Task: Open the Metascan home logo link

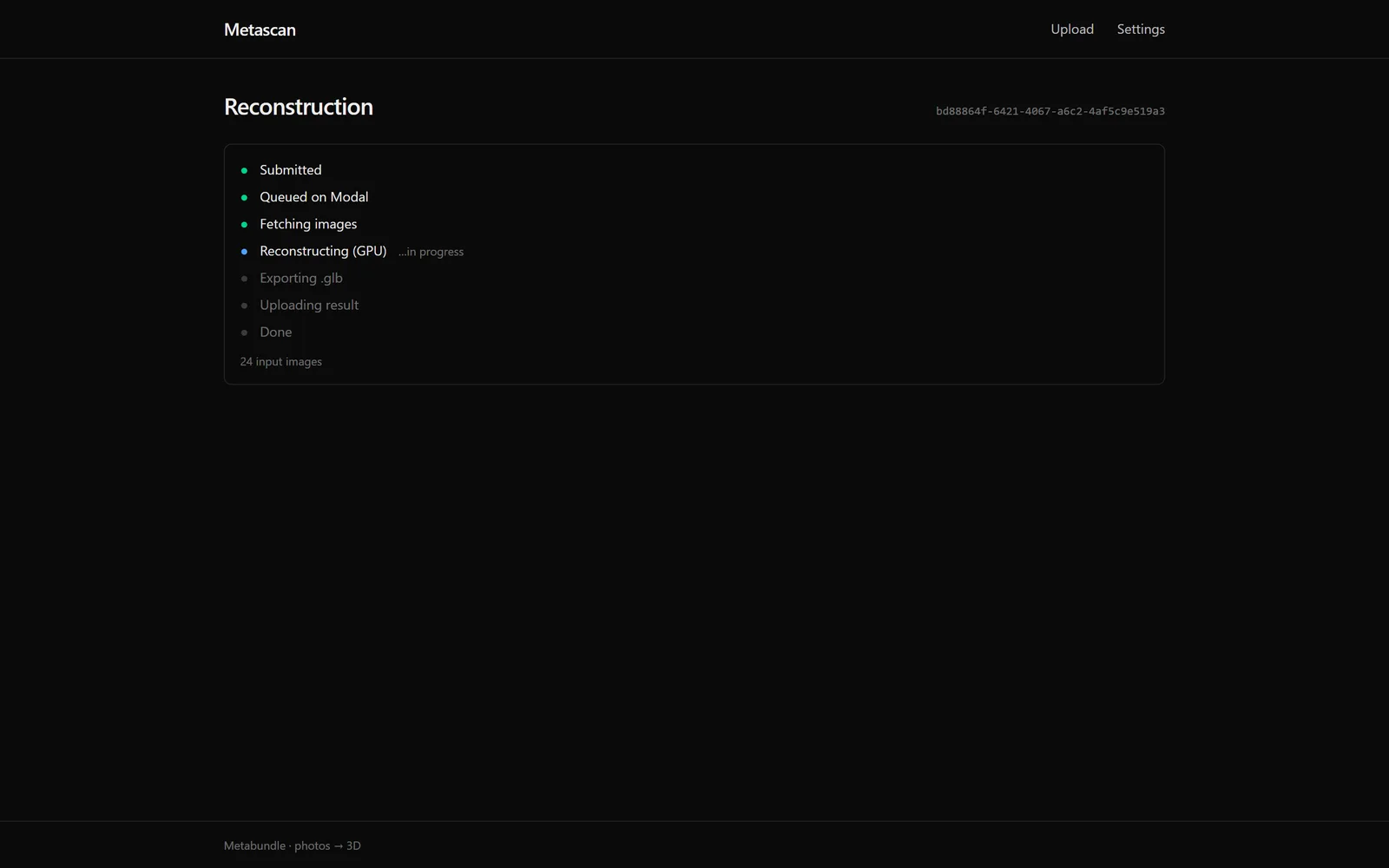Action: coord(260,30)
